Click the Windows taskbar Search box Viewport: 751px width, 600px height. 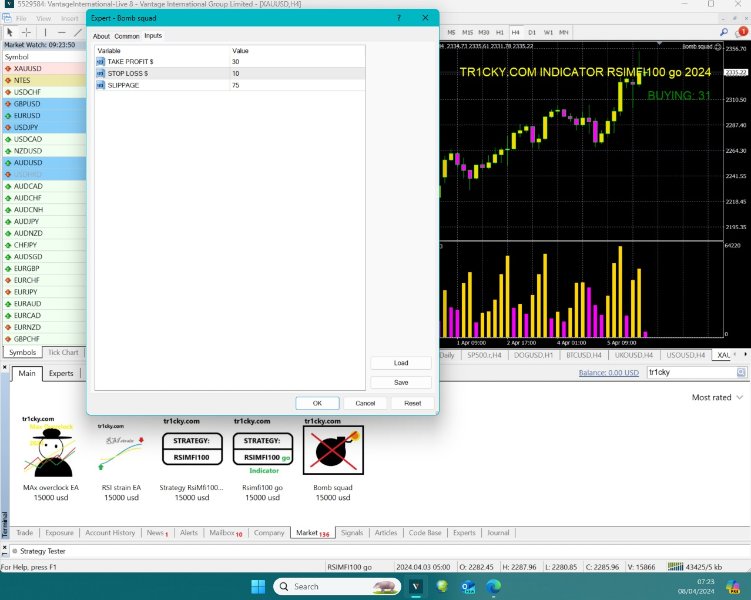(x=337, y=587)
